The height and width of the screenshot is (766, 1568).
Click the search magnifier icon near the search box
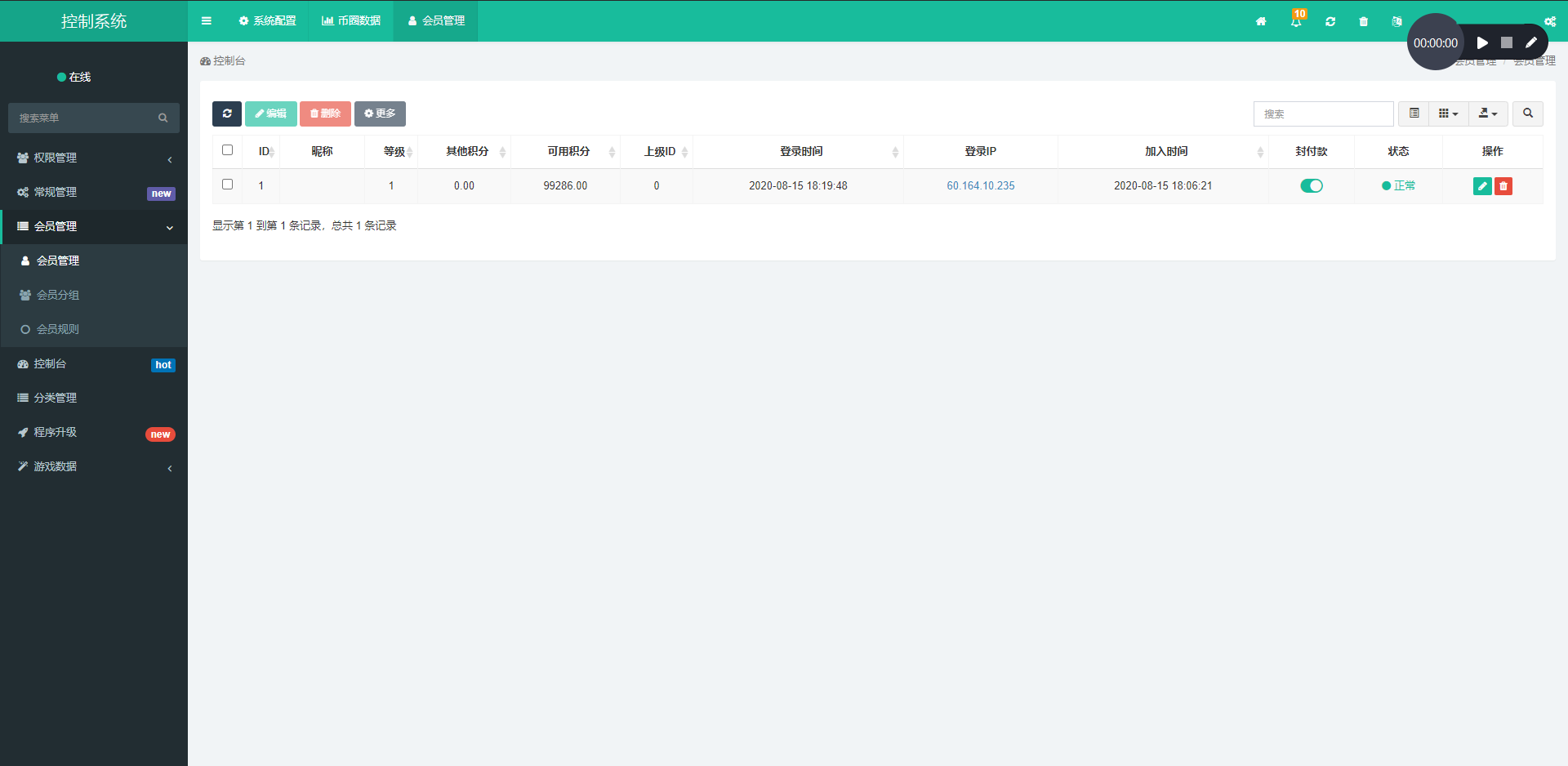click(x=1526, y=114)
